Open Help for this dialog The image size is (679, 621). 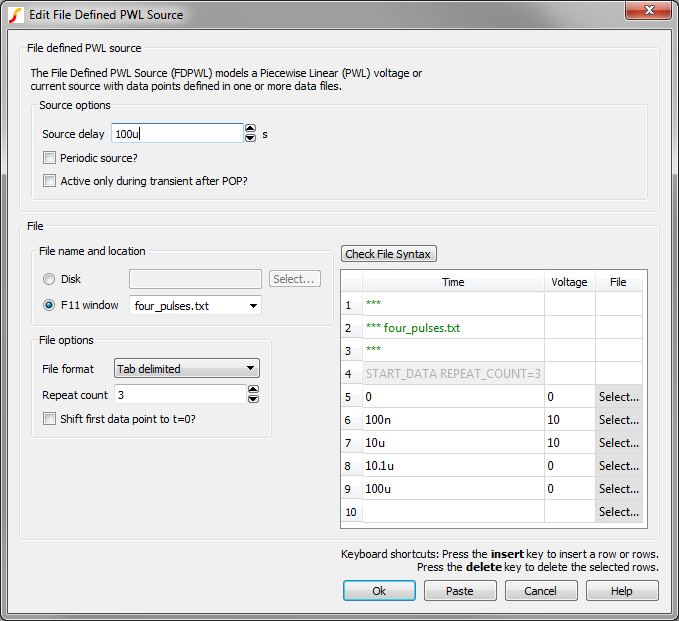click(x=621, y=591)
